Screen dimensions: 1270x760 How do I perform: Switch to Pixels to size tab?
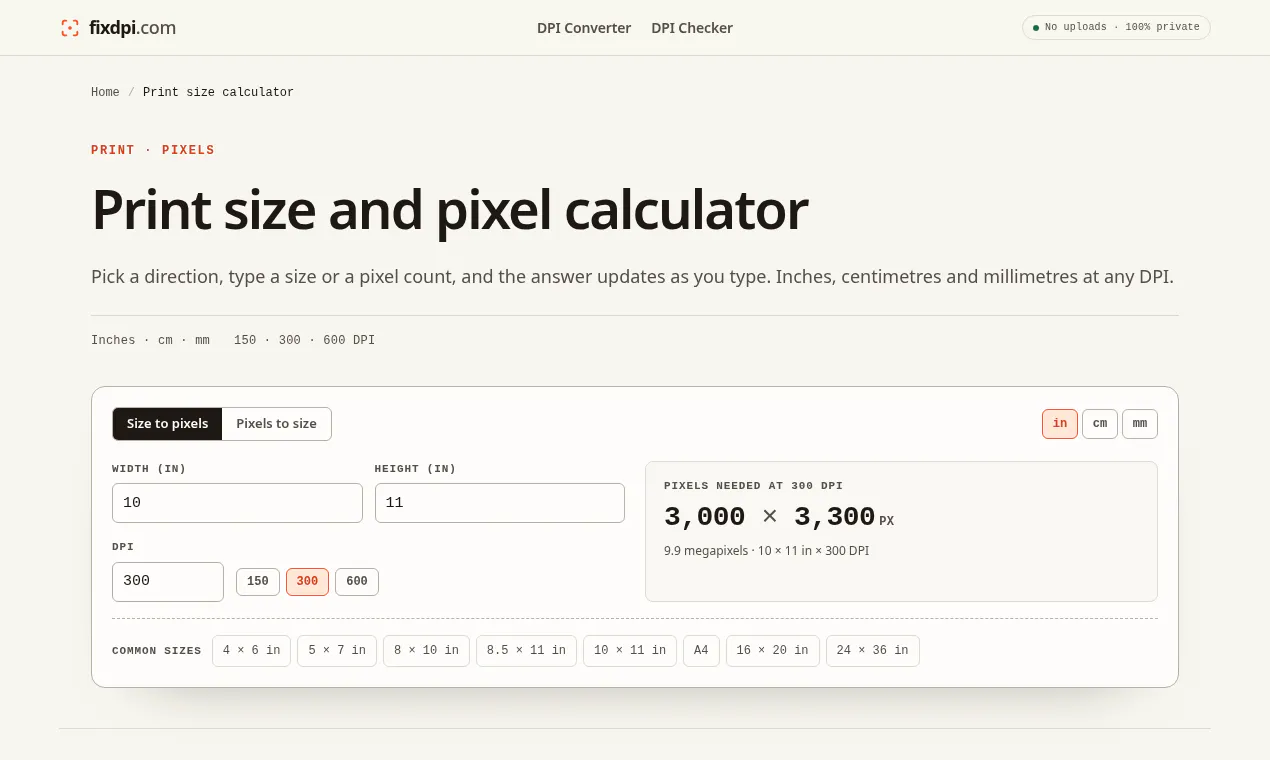coord(276,424)
